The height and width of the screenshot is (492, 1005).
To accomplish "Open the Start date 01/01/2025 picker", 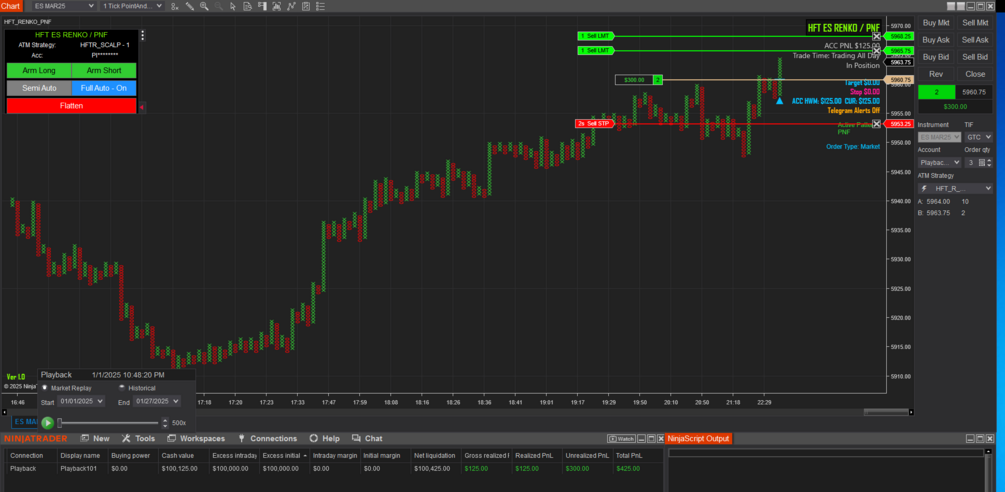I will [x=81, y=401].
